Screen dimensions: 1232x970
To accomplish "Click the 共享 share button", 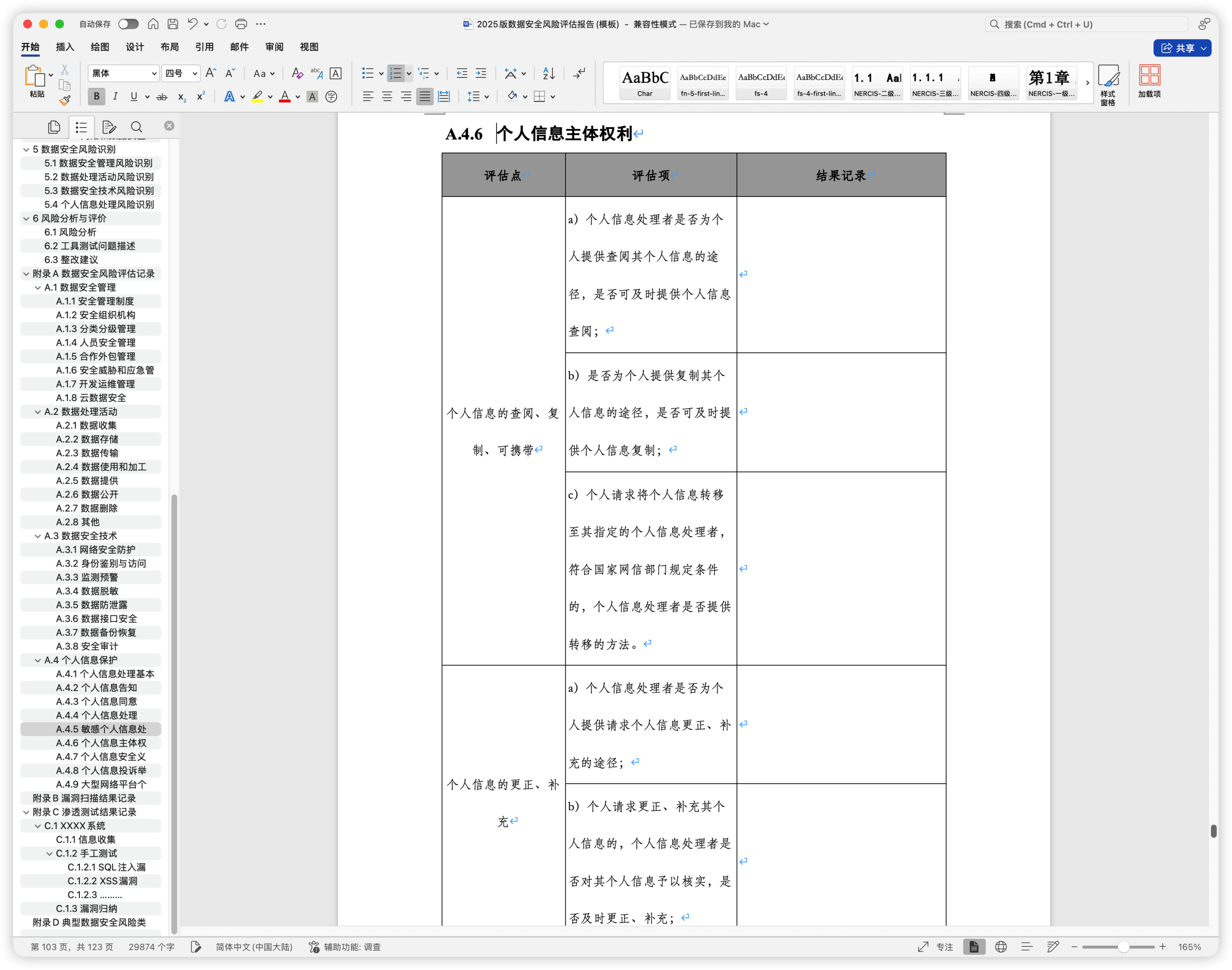I will click(1182, 48).
